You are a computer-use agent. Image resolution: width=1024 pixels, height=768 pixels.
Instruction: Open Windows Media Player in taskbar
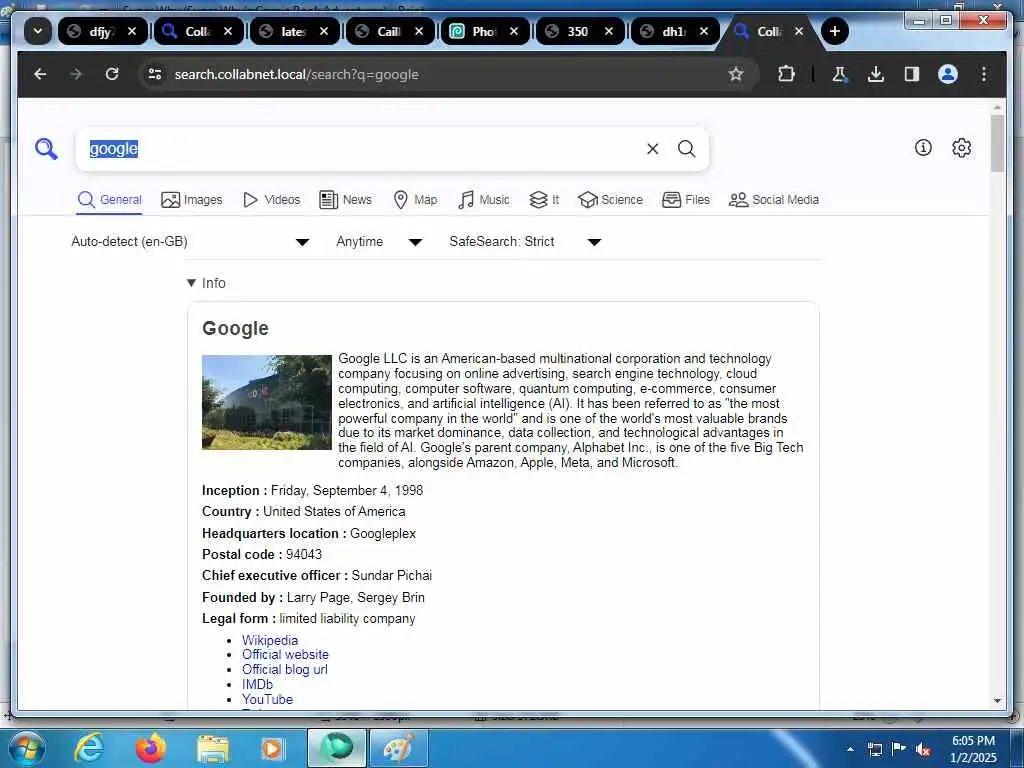272,748
